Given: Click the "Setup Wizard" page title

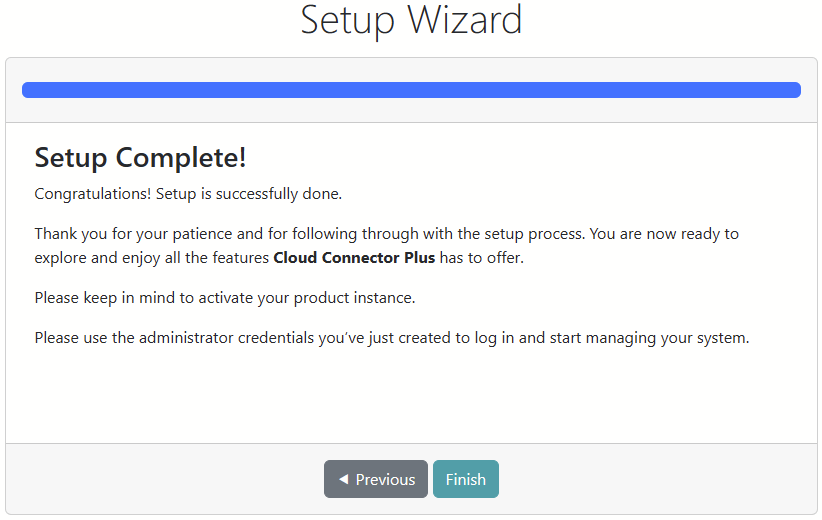Looking at the screenshot, I should [x=411, y=21].
